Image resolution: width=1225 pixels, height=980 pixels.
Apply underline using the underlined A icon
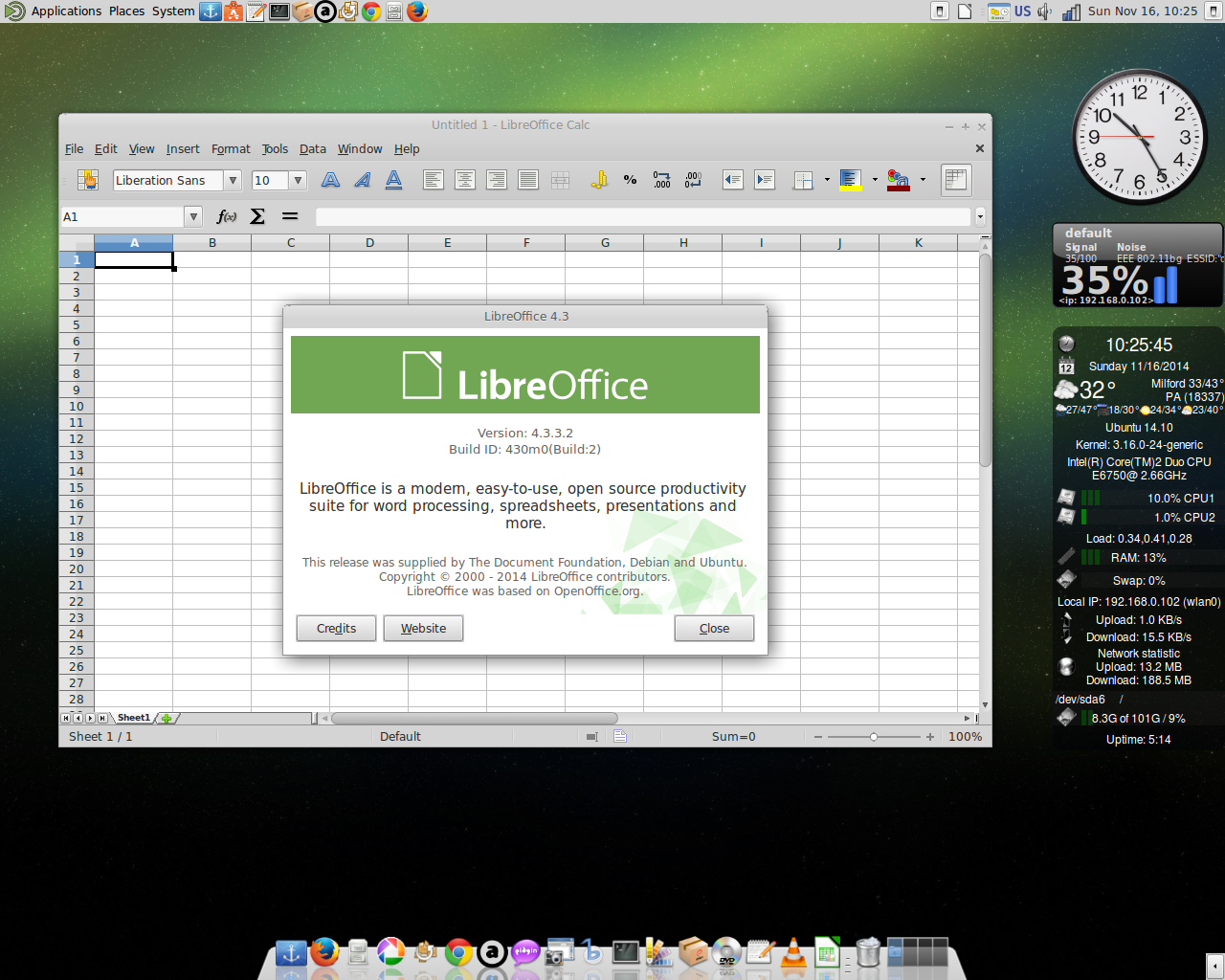[x=394, y=180]
